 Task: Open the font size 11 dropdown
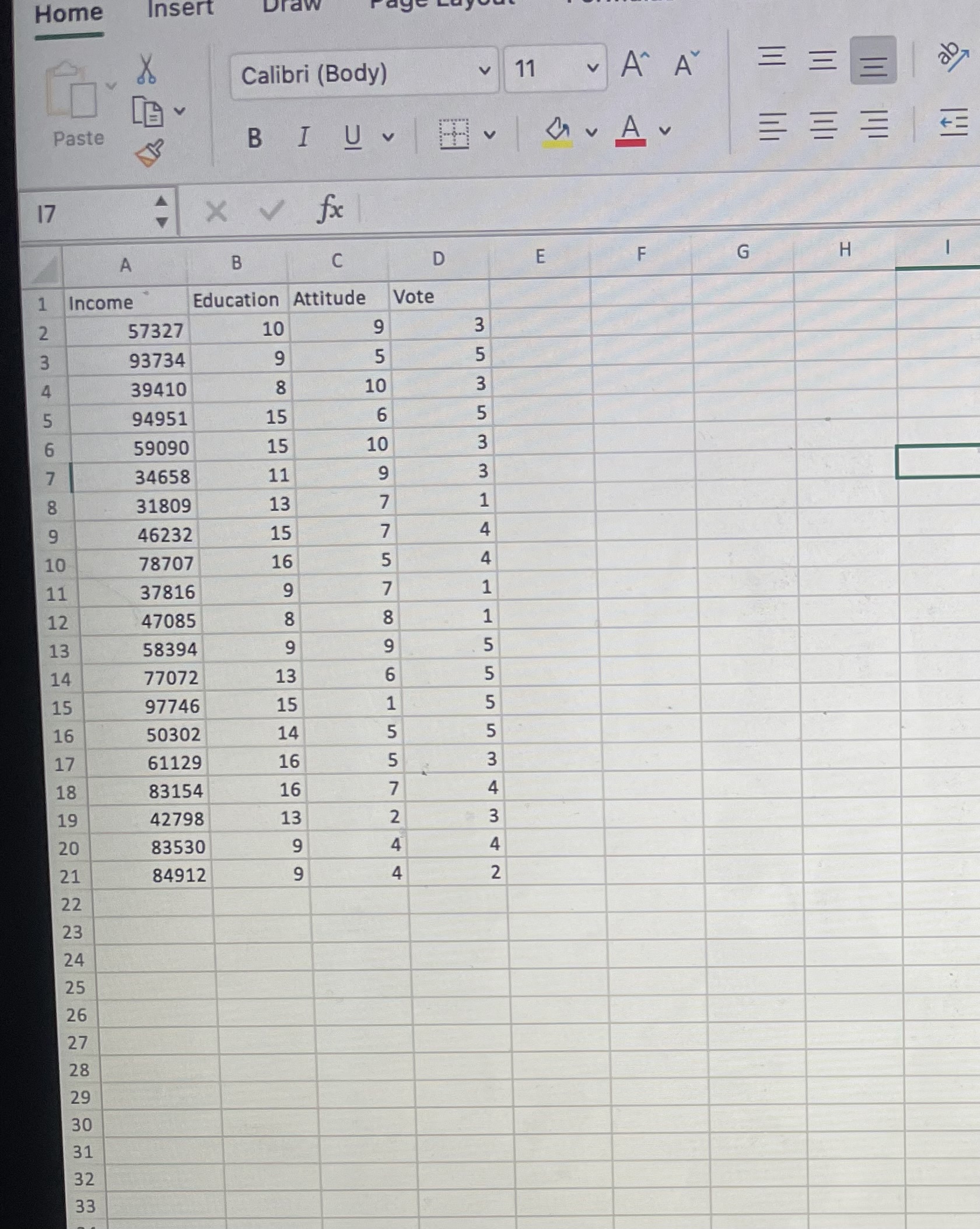click(x=592, y=68)
